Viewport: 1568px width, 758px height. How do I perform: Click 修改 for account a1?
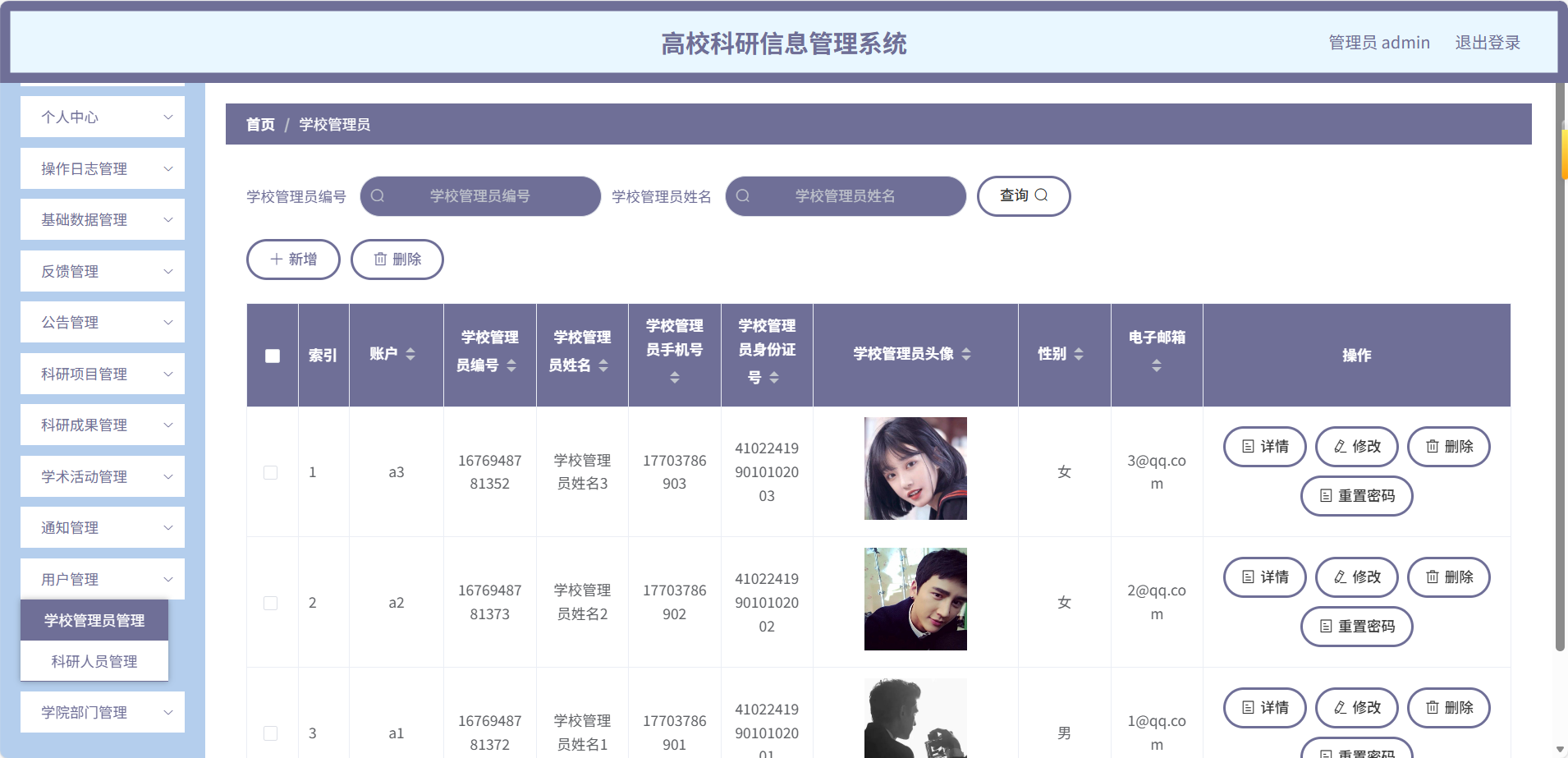1357,708
